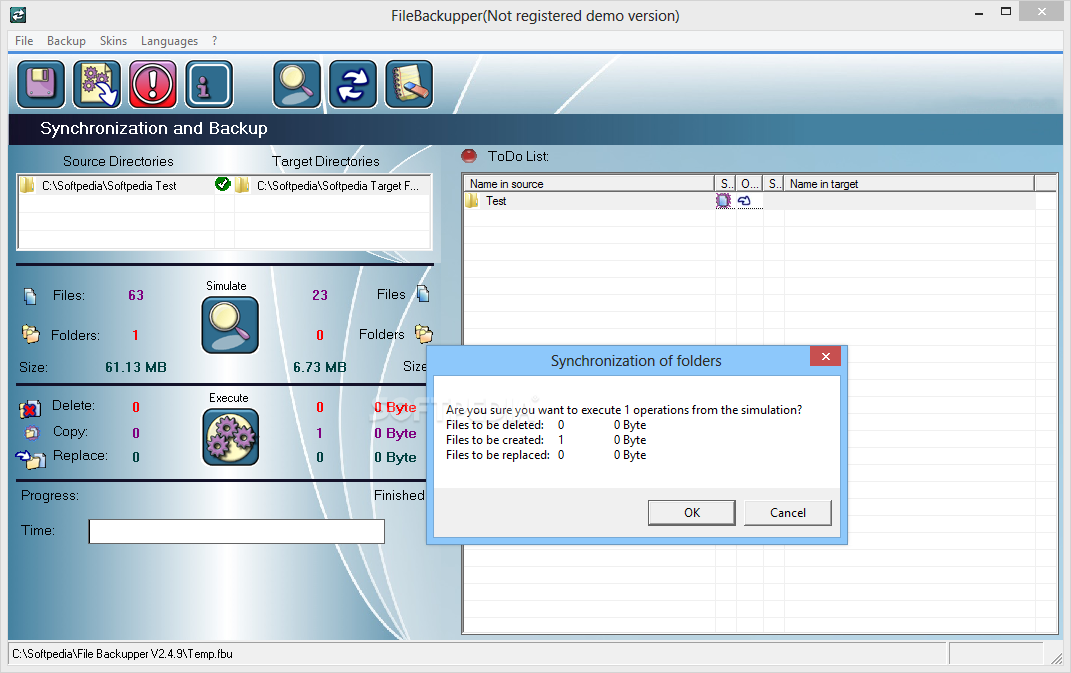This screenshot has width=1071, height=673.
Task: Open the question mark help menu
Action: 214,41
